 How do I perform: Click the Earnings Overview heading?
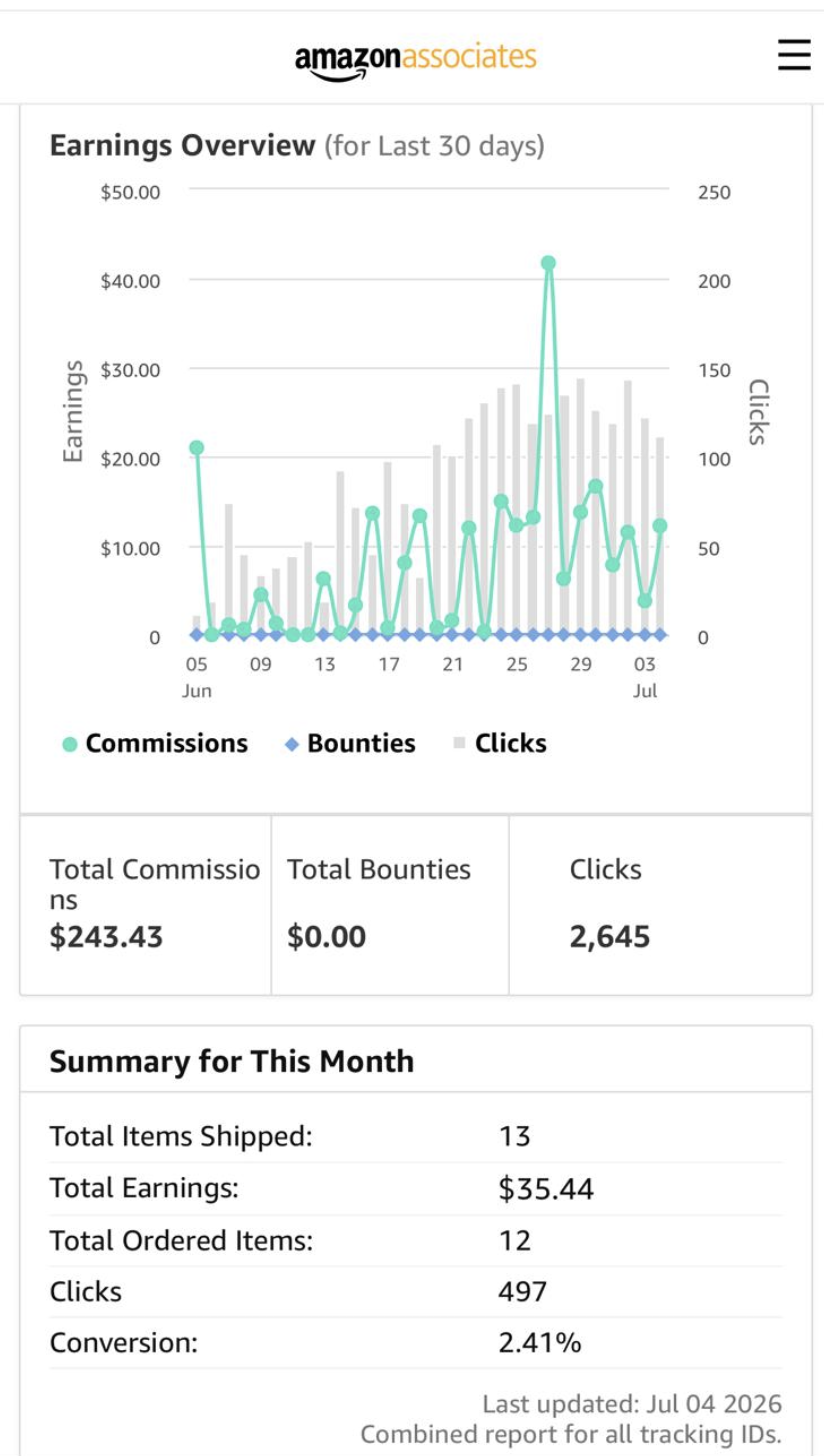(x=182, y=146)
